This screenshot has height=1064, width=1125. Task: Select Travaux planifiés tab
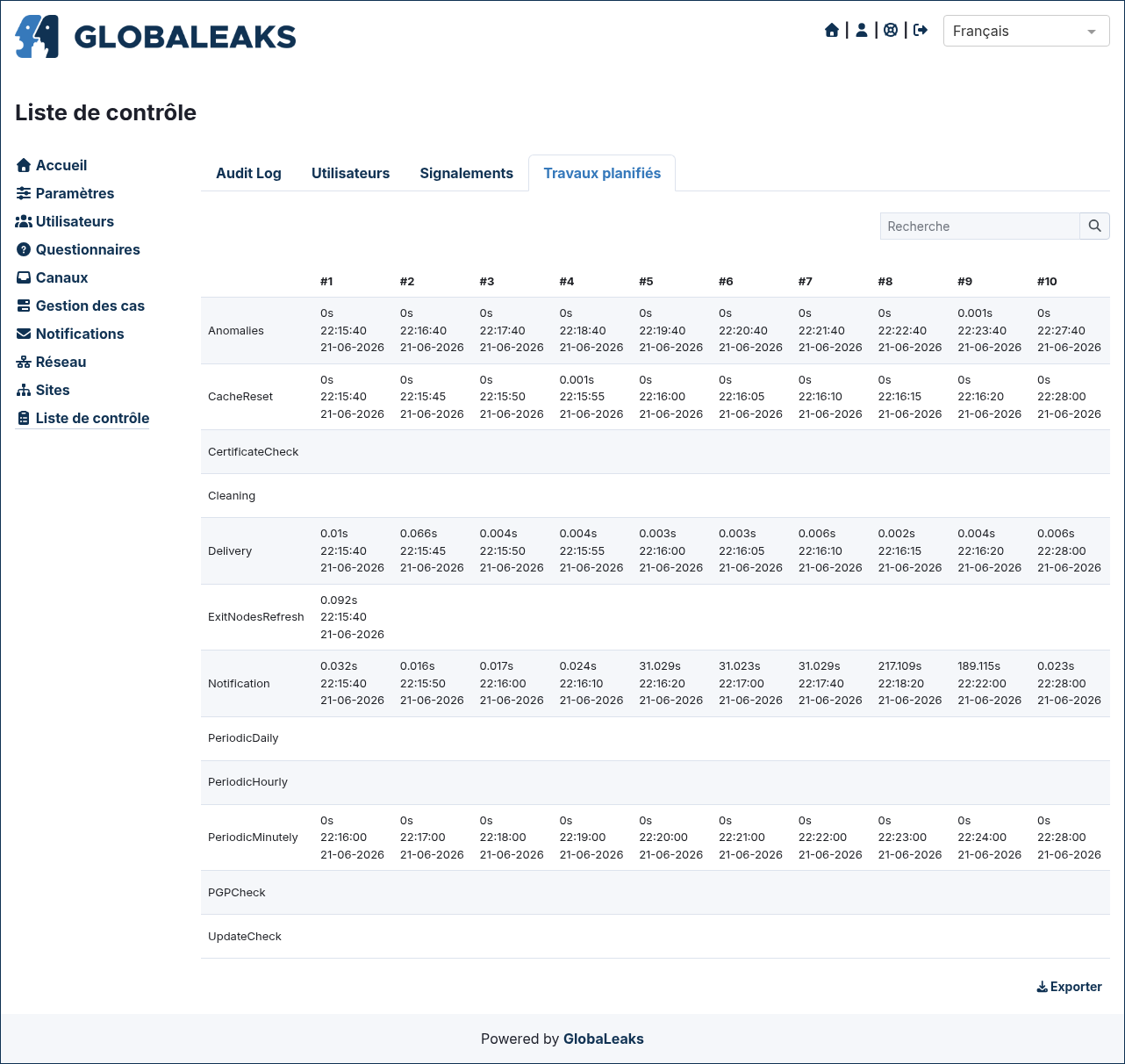(x=602, y=173)
